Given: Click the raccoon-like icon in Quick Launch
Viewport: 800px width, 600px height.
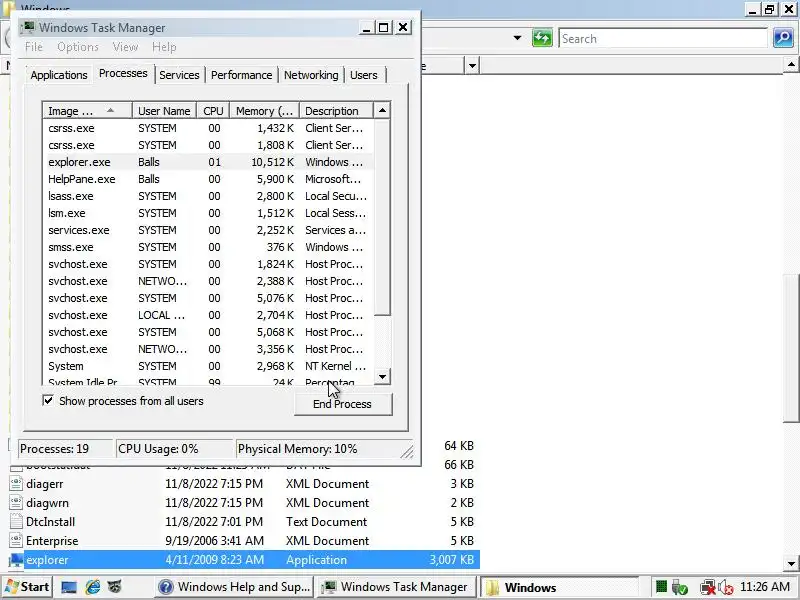Looking at the screenshot, I should pyautogui.click(x=115, y=587).
